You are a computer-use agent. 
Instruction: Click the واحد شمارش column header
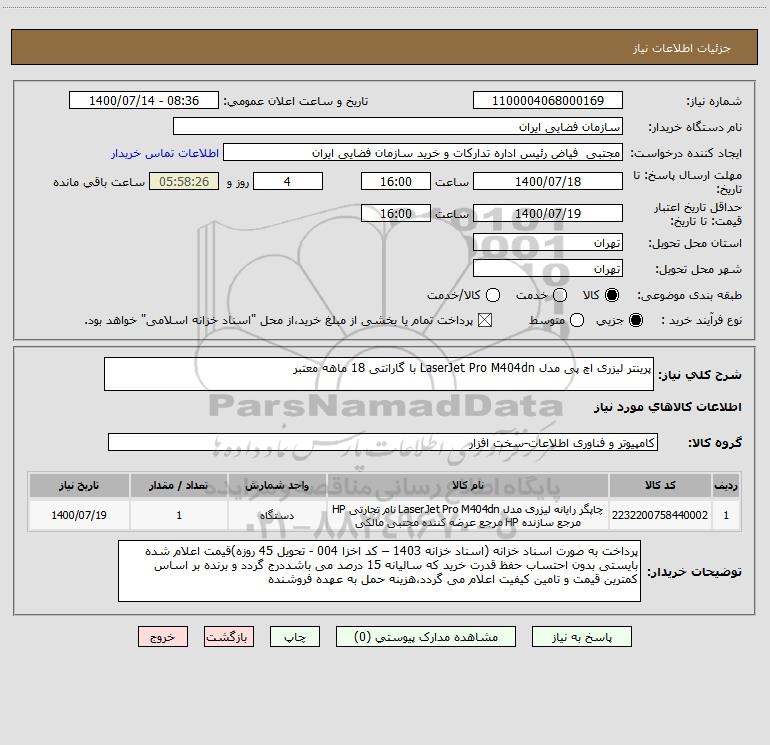[x=277, y=486]
